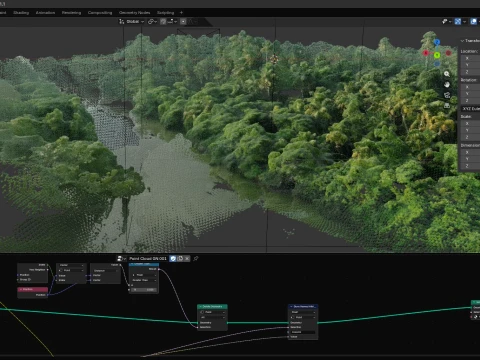
Task: Click the Dimensions Z field
Action: [x=471, y=166]
